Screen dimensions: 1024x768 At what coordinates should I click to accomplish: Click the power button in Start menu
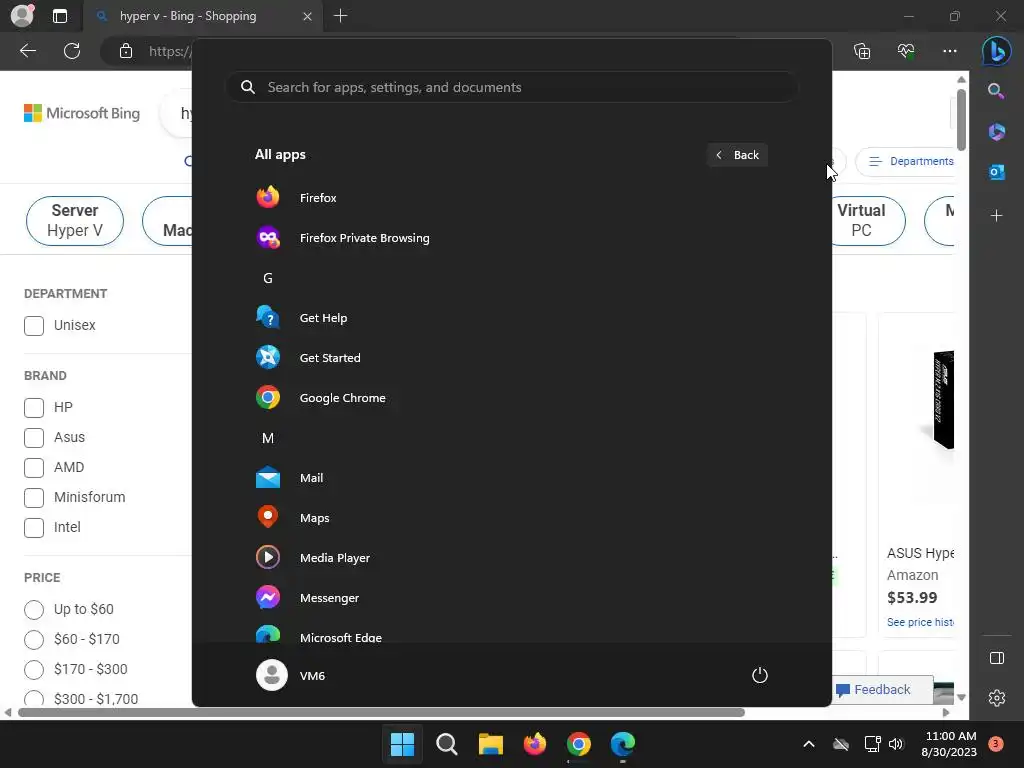(x=760, y=675)
